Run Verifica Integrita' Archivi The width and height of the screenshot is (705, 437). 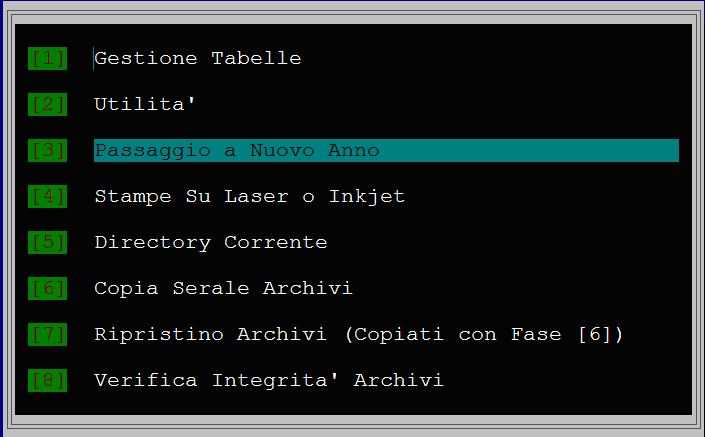point(269,380)
